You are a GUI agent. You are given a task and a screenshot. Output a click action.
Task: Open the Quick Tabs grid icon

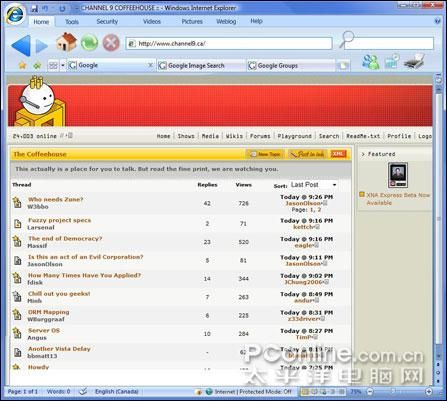coord(53,66)
